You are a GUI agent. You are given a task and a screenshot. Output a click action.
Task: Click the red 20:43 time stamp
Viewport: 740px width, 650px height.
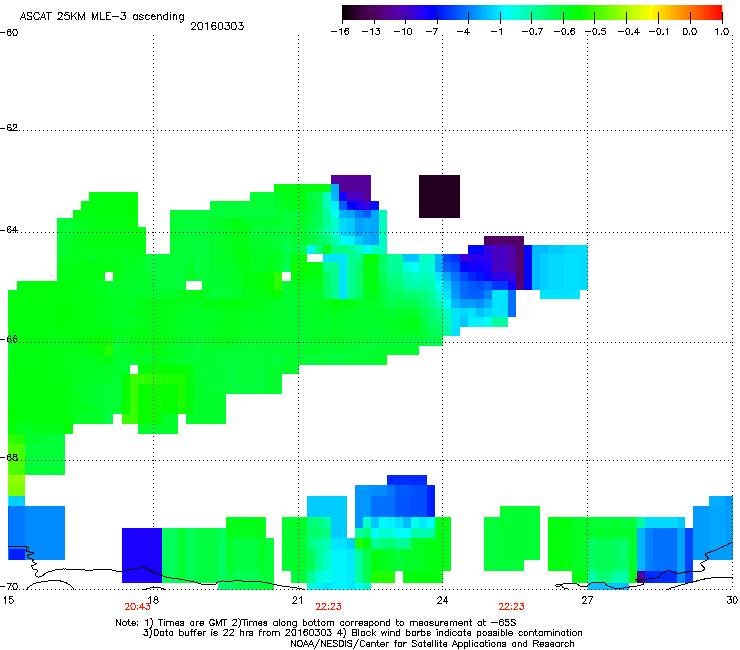pos(137,607)
